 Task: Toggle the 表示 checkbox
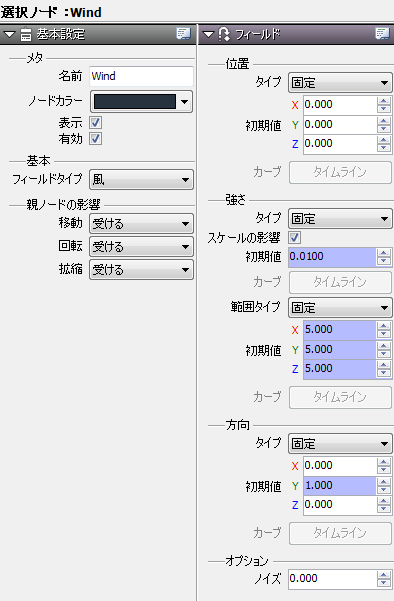[95, 123]
